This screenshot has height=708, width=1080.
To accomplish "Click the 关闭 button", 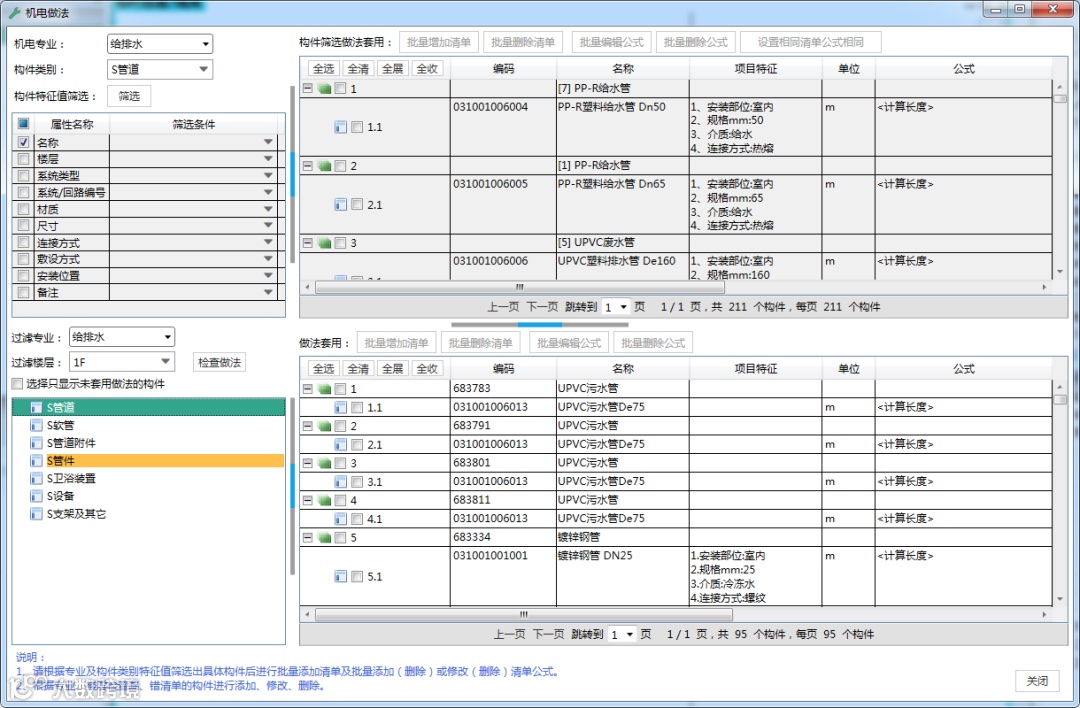I will [x=1037, y=680].
